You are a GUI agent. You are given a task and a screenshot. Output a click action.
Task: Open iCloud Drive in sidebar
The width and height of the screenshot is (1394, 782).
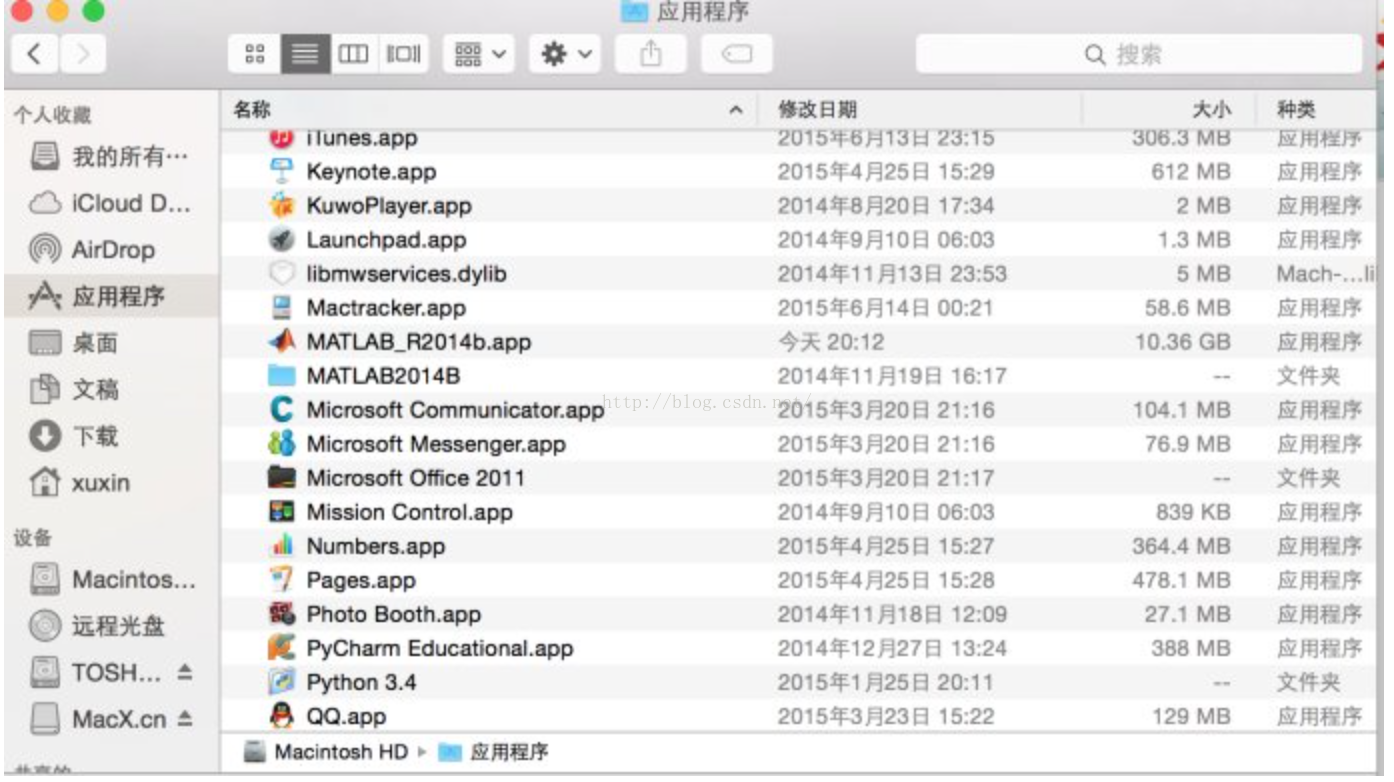tap(110, 203)
